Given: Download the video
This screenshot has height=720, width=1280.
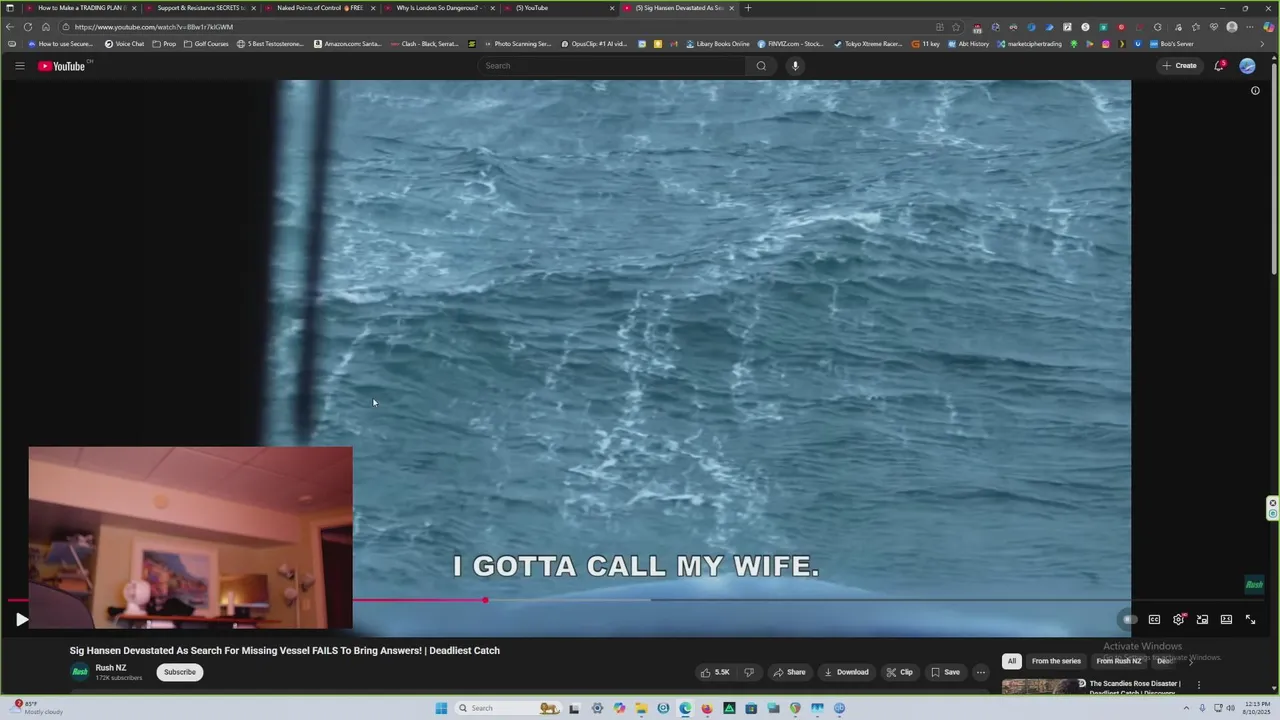Looking at the screenshot, I should coord(846,672).
